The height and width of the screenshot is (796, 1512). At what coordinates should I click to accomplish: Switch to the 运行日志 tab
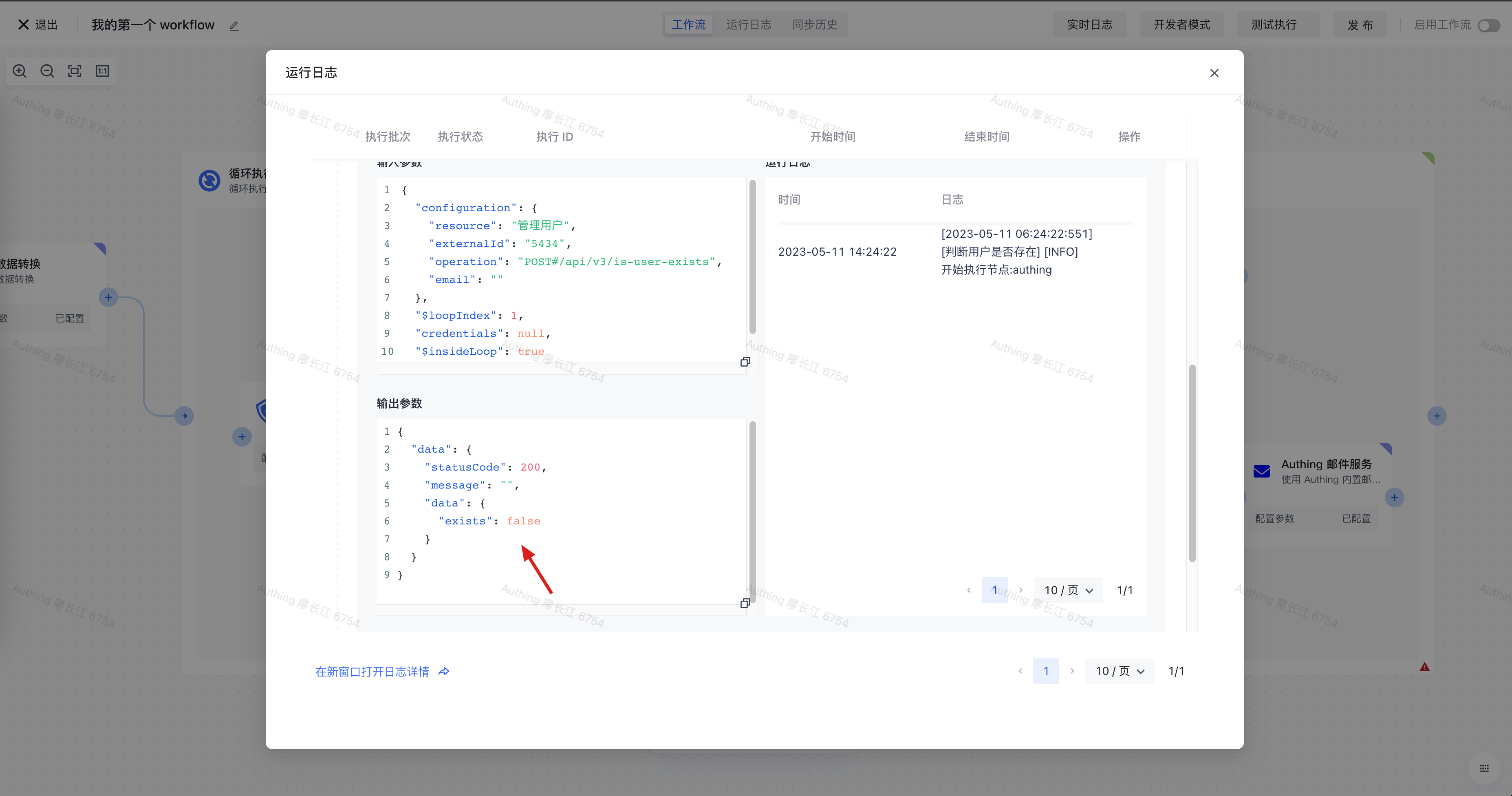point(748,25)
